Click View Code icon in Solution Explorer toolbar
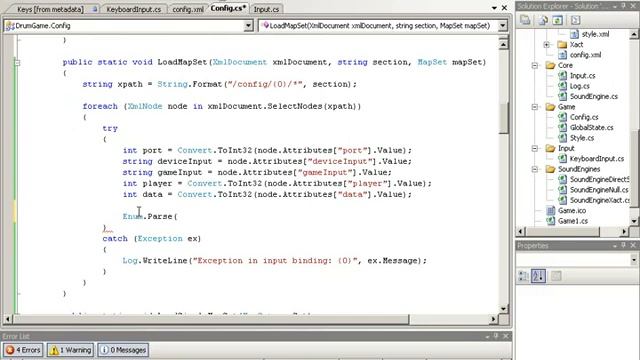This screenshot has height=360, width=640. (575, 20)
